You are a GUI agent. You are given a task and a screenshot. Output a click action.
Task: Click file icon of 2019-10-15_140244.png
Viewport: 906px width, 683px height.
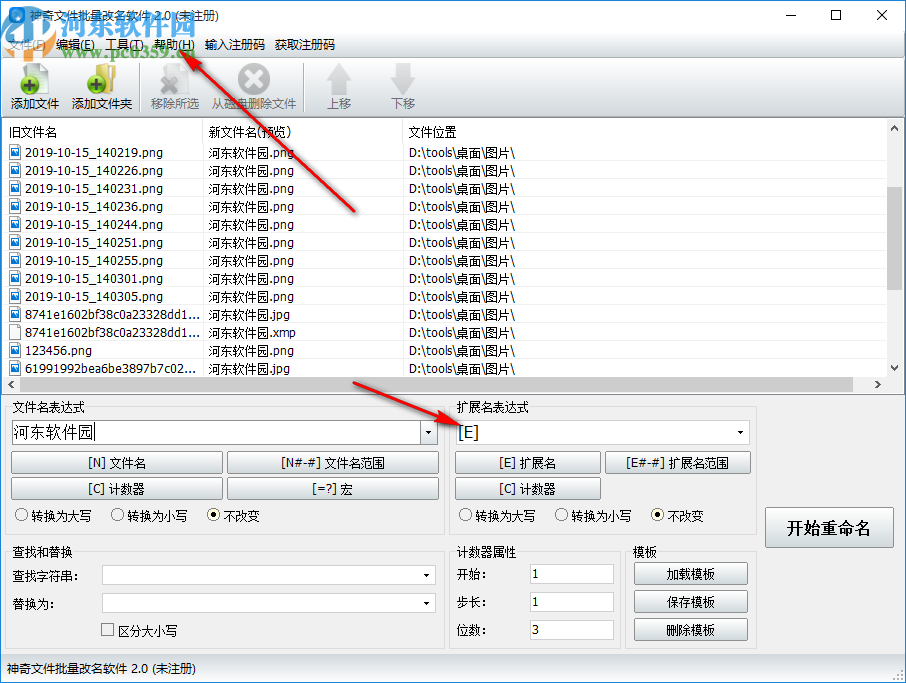pyautogui.click(x=15, y=224)
